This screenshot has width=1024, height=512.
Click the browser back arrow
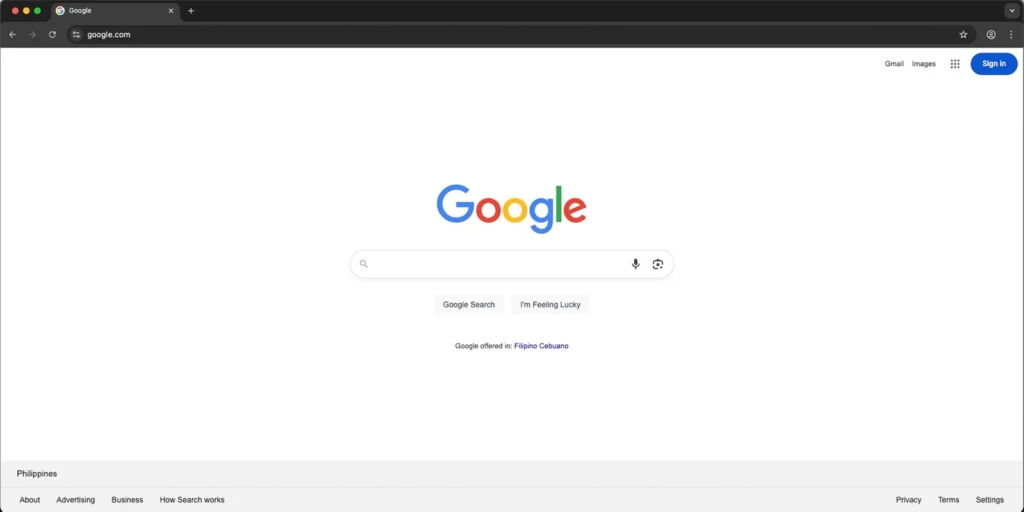pos(12,35)
